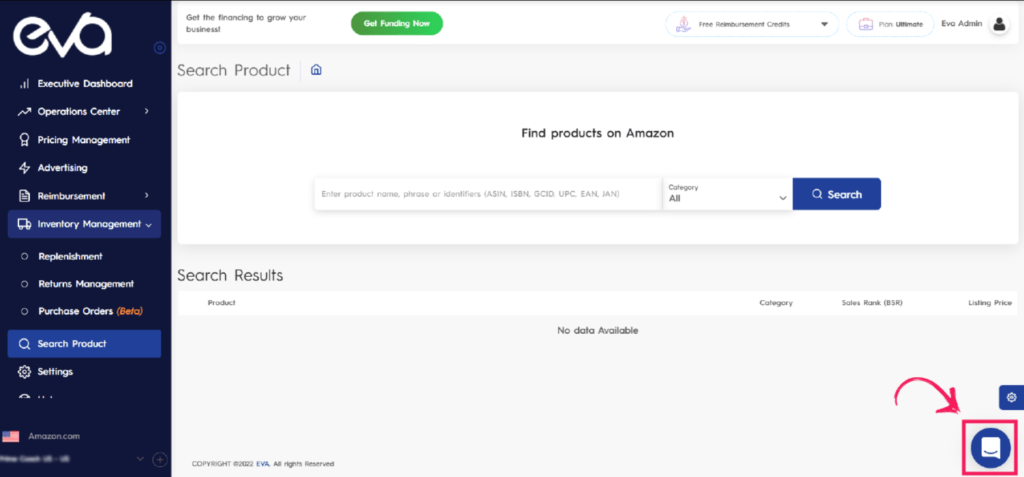1024x477 pixels.
Task: Open Settings menu item label
Action: coord(56,372)
